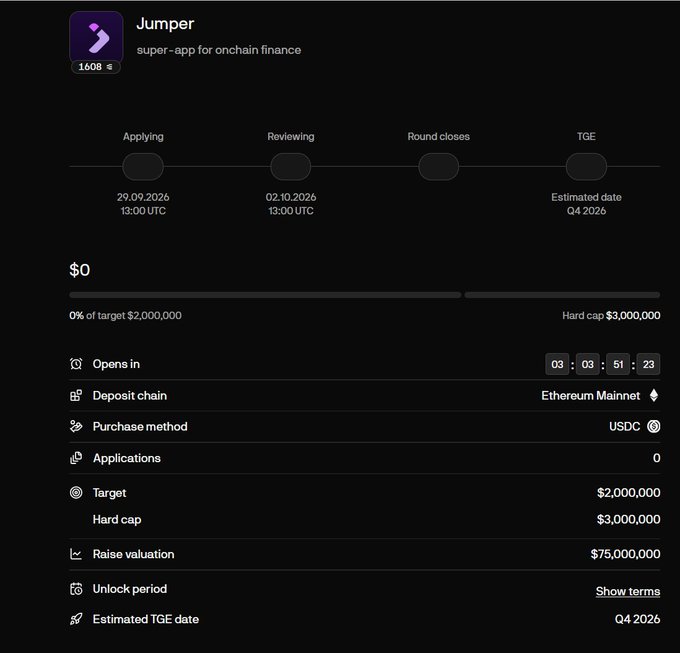Click the USDC coin icon
This screenshot has width=680, height=653.
654,427
